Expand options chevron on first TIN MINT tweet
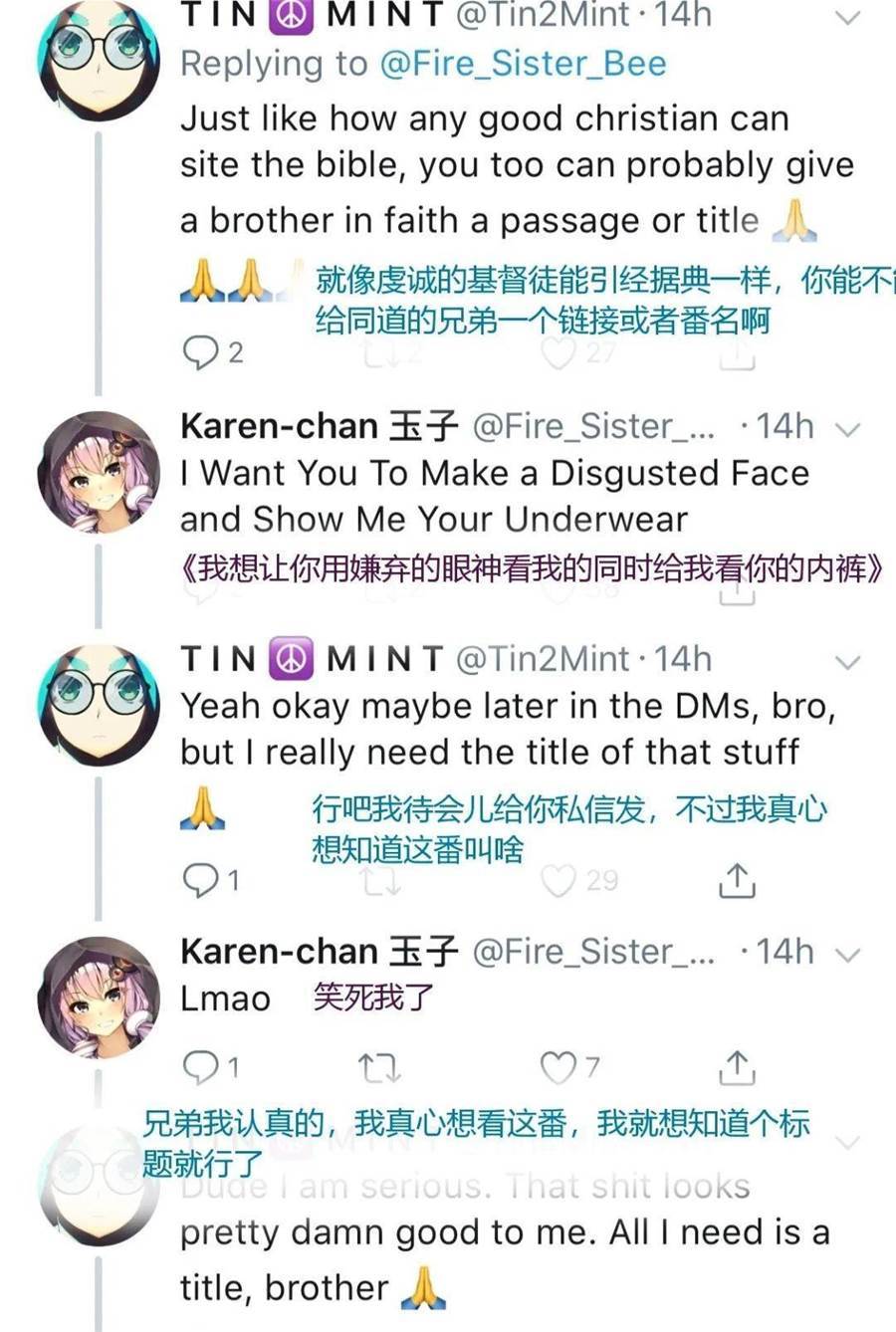The image size is (896, 1332). click(846, 17)
